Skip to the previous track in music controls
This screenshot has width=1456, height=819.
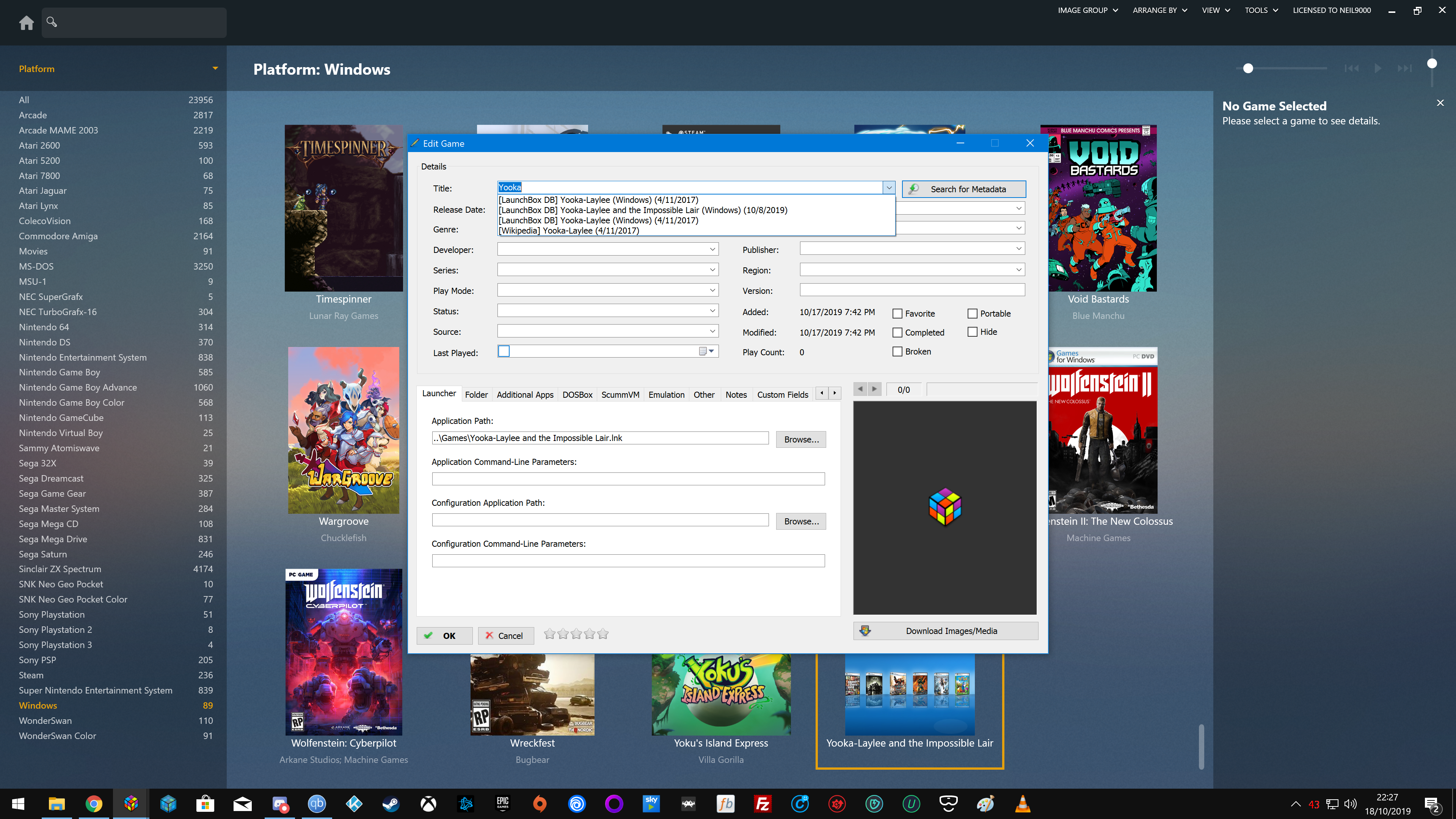[x=1351, y=68]
